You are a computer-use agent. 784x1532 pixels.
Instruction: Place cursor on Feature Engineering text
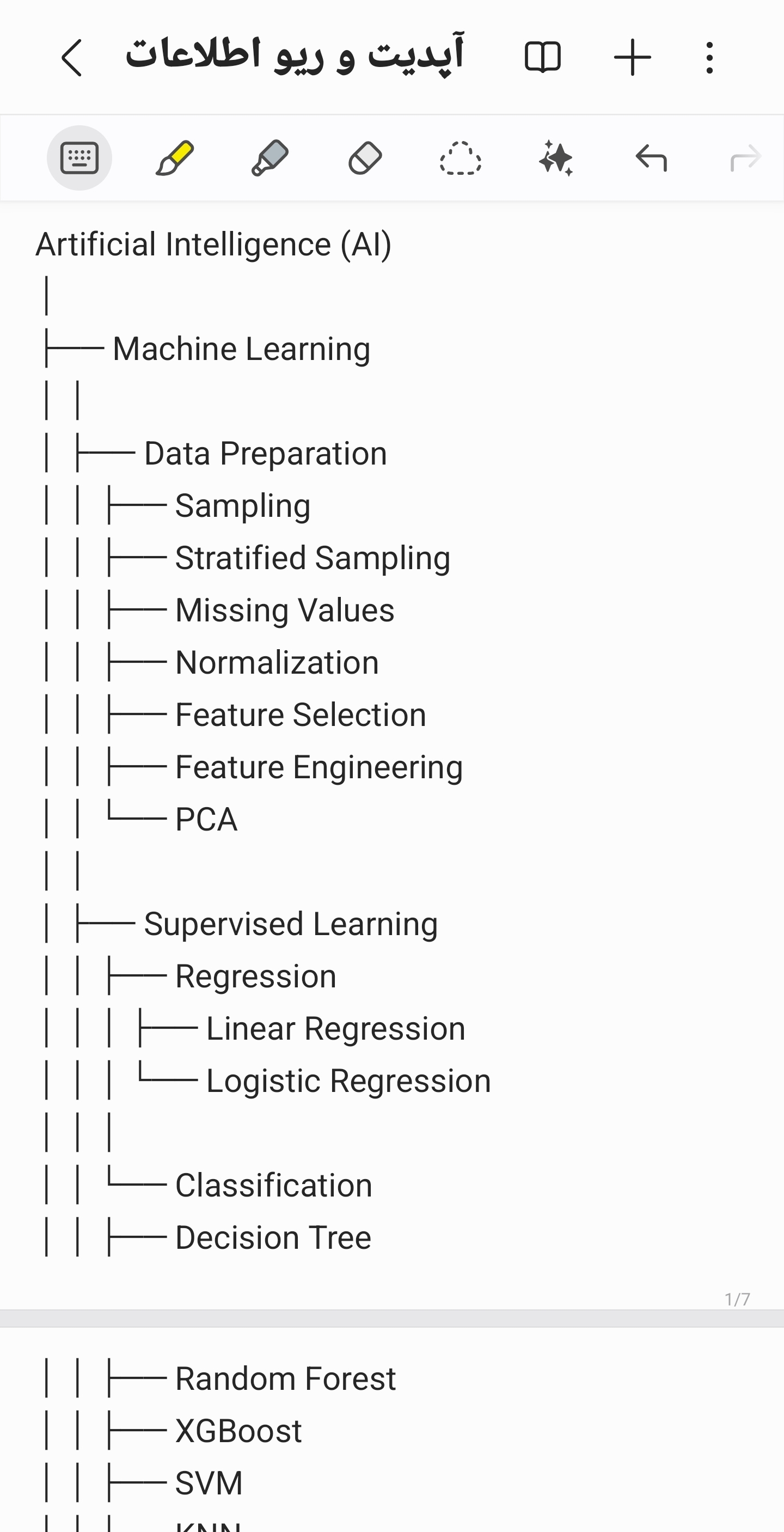[318, 767]
